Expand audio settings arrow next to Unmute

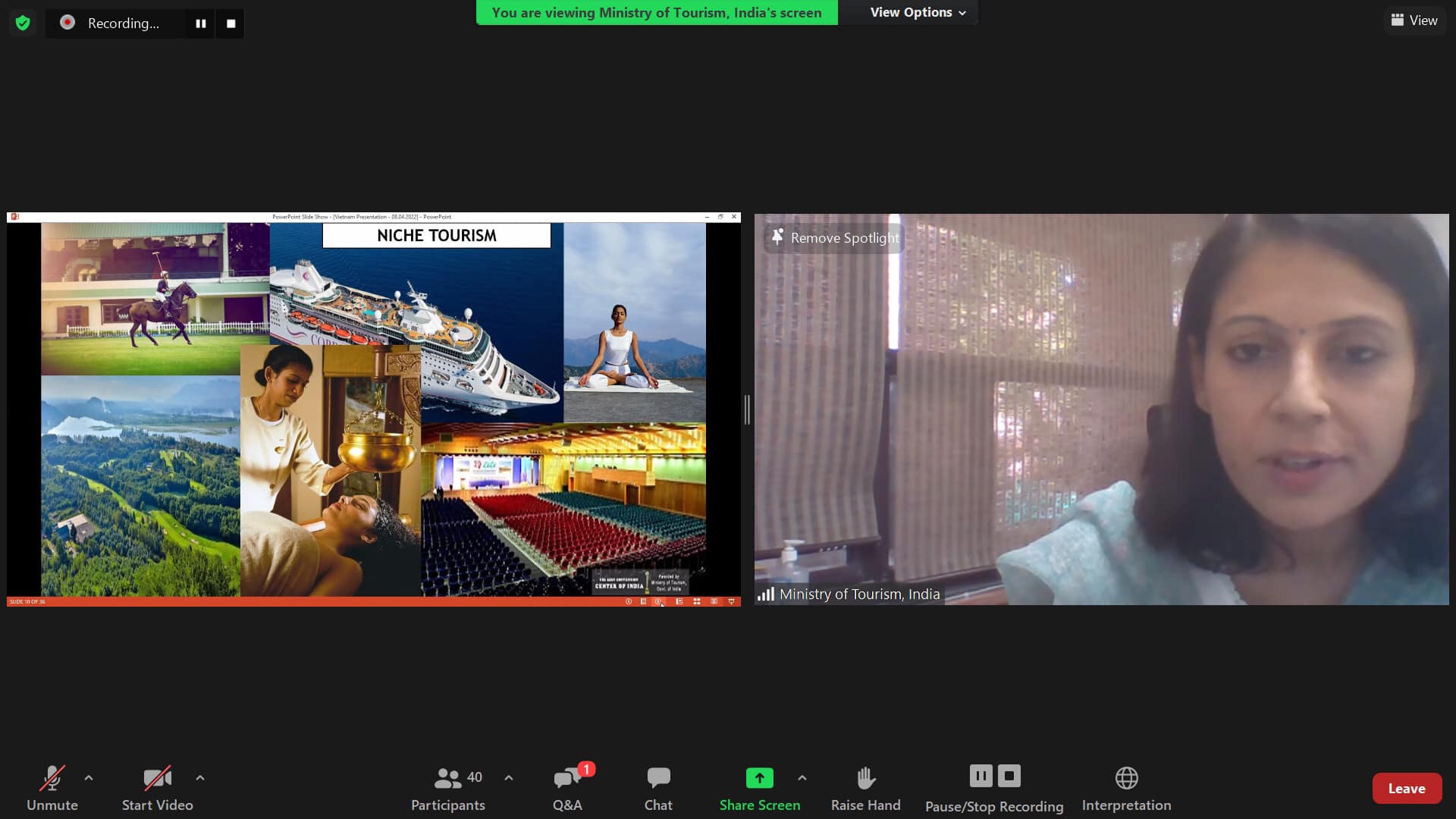89,778
